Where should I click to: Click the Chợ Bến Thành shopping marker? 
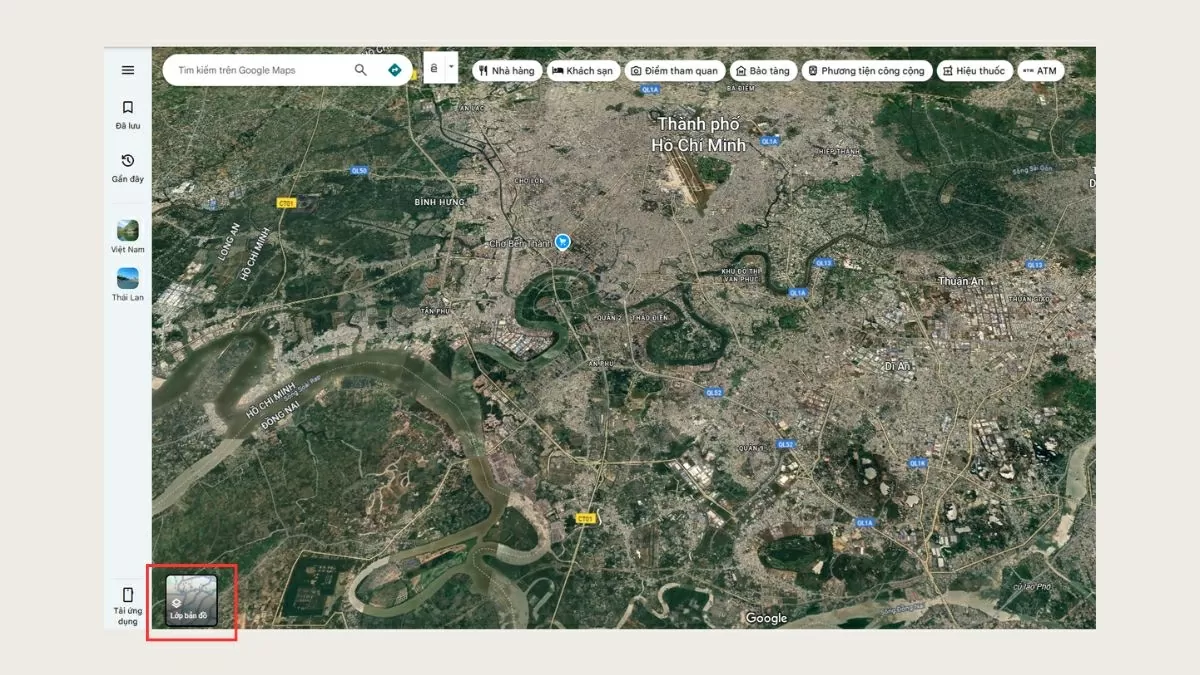point(563,242)
